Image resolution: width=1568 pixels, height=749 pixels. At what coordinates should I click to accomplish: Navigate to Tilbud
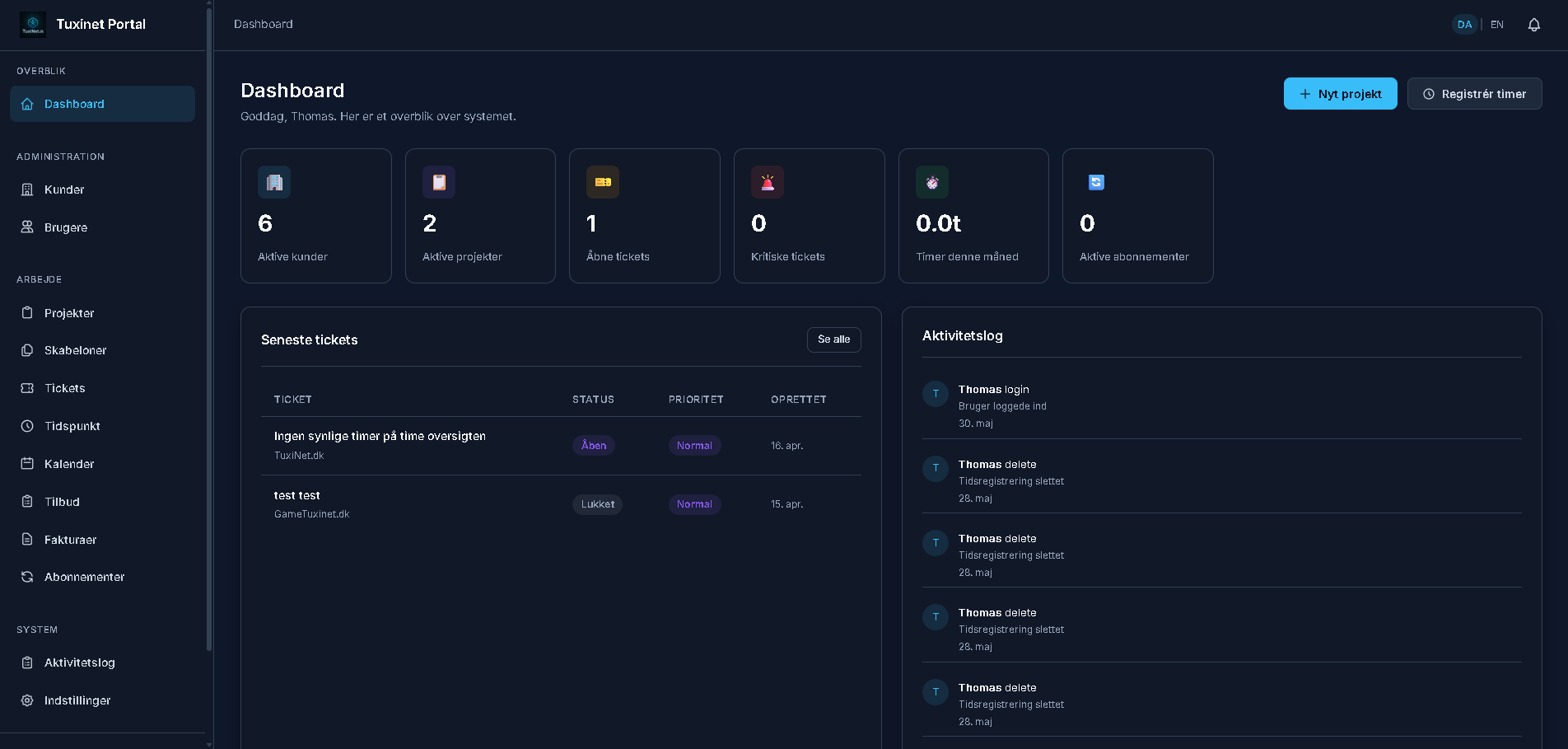[102, 502]
